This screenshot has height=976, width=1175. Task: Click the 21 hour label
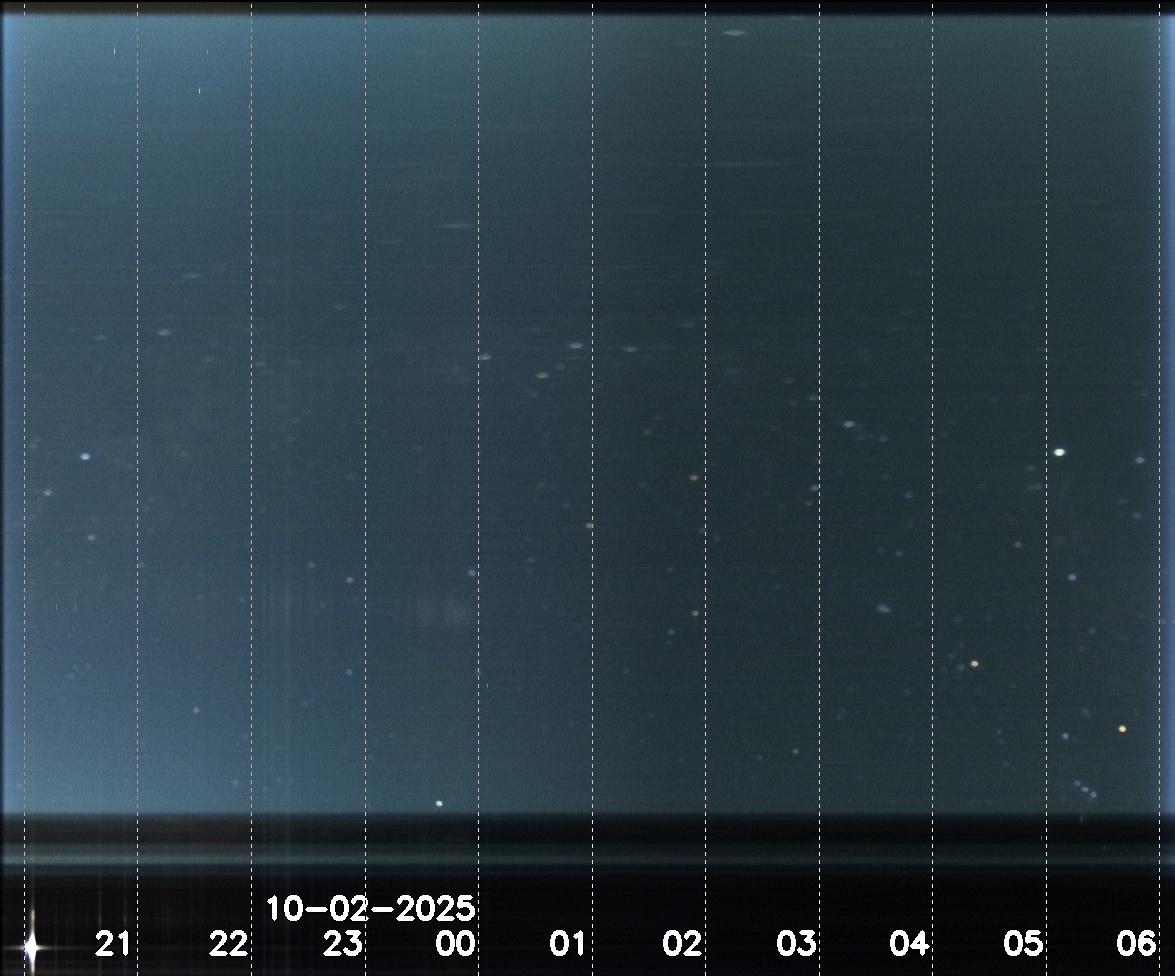point(113,943)
